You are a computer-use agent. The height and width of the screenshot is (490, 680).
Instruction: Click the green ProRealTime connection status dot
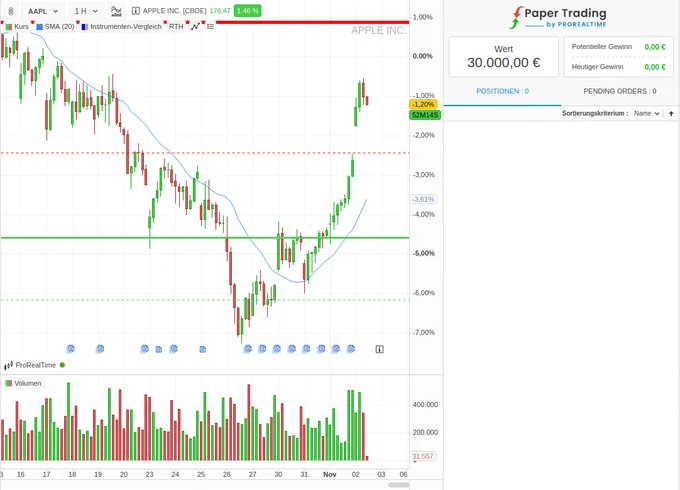tap(62, 365)
